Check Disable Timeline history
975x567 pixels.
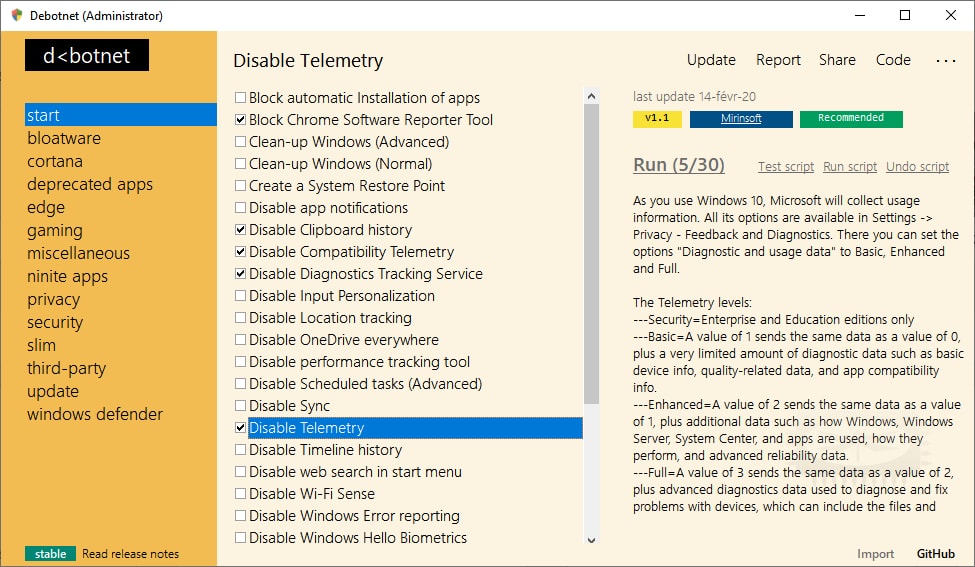240,449
